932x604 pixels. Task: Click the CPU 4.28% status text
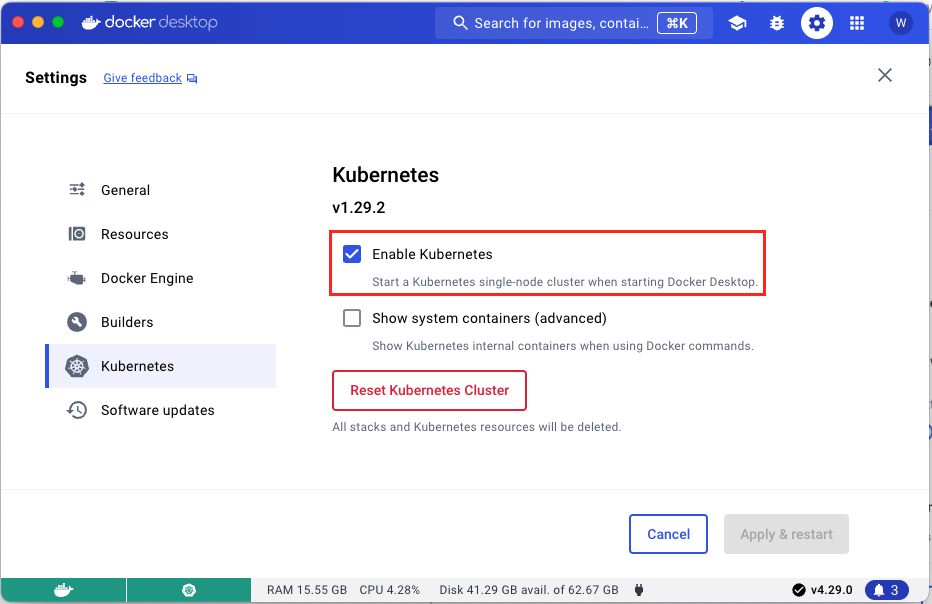click(x=389, y=590)
